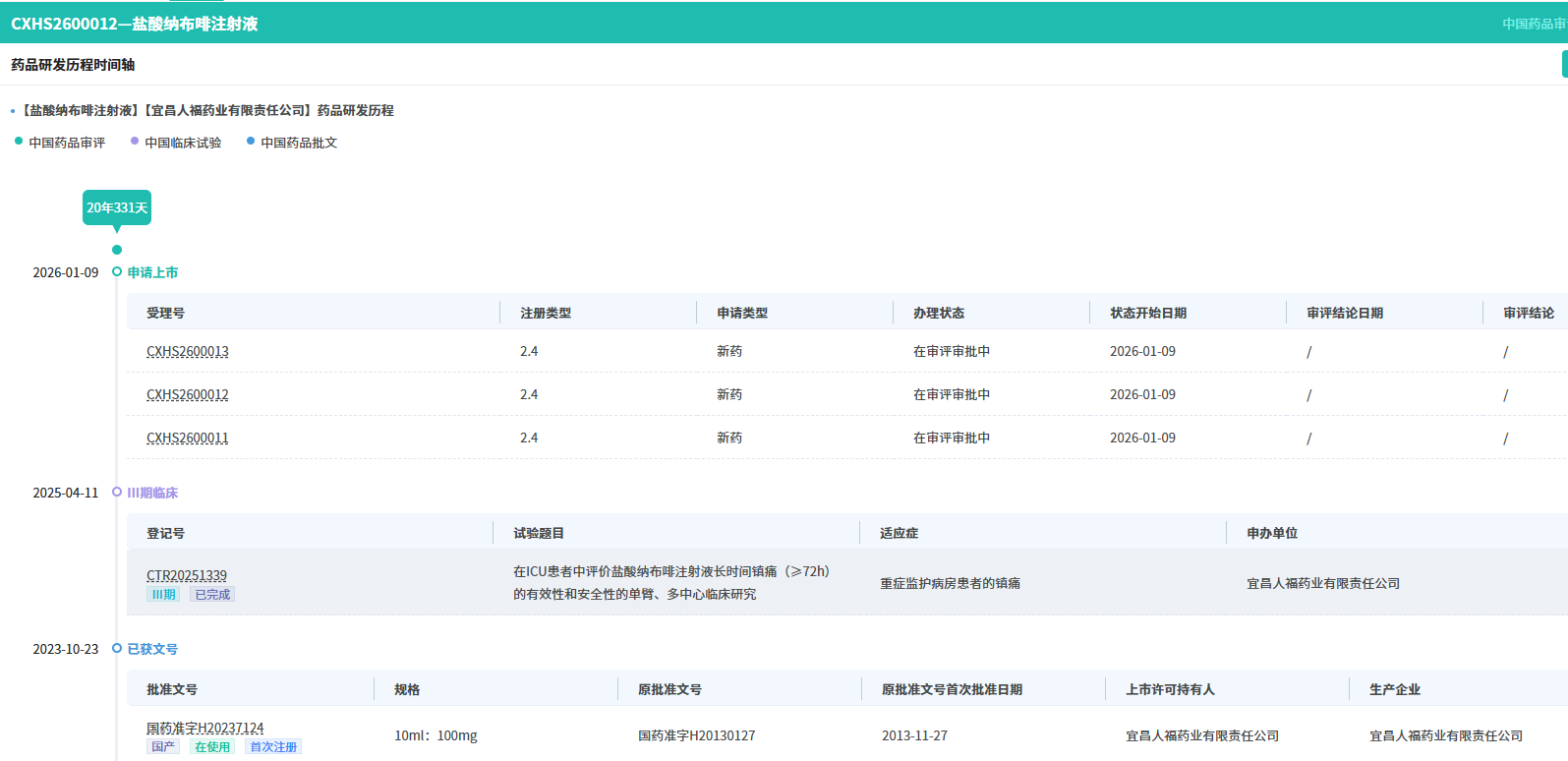Click the 申请上市 stage heading

click(x=152, y=272)
